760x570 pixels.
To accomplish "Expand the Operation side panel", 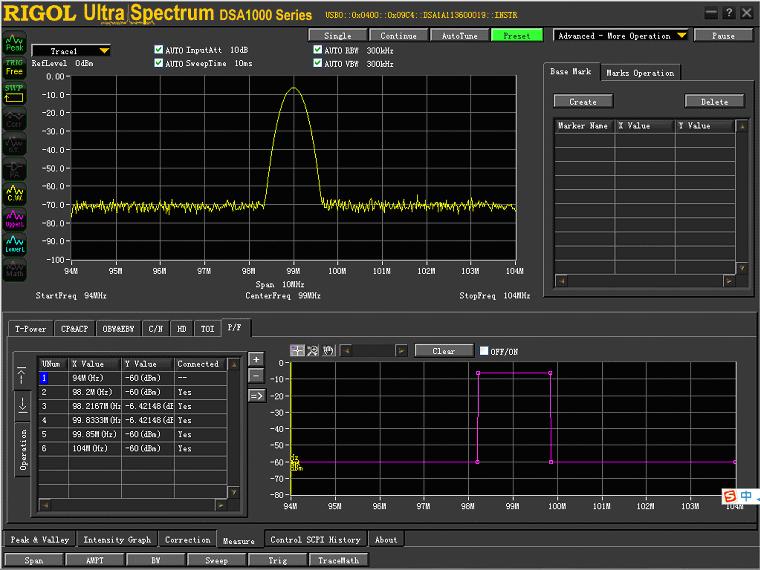I will click(23, 449).
